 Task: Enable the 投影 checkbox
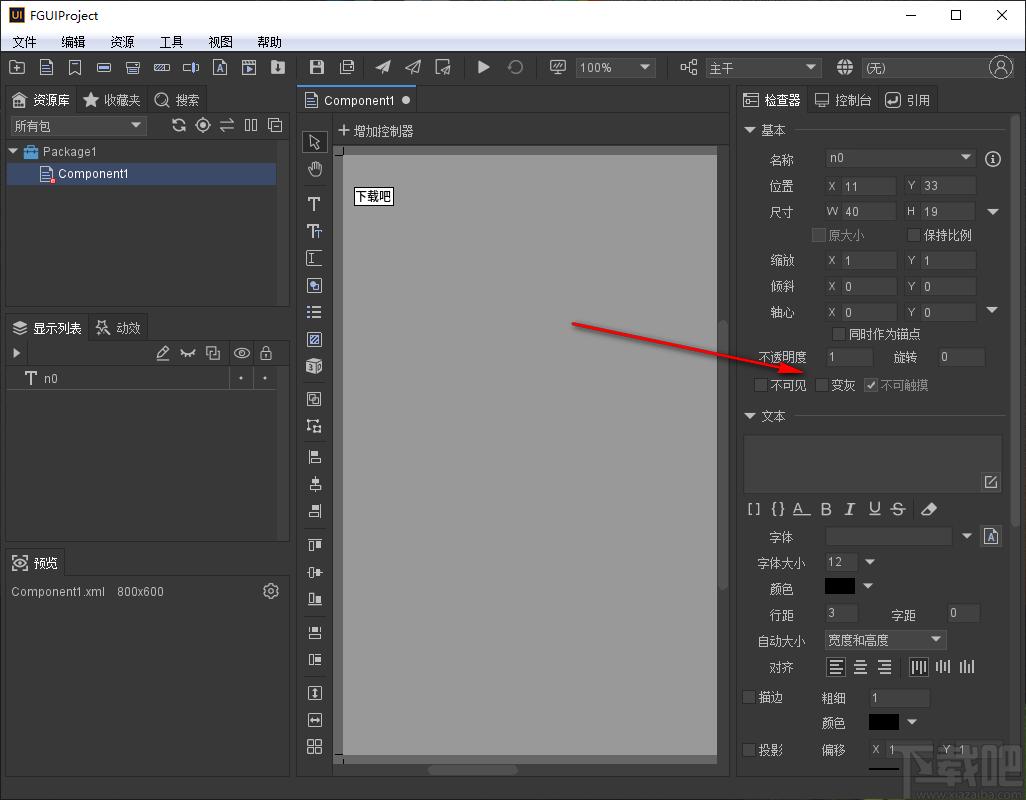749,750
